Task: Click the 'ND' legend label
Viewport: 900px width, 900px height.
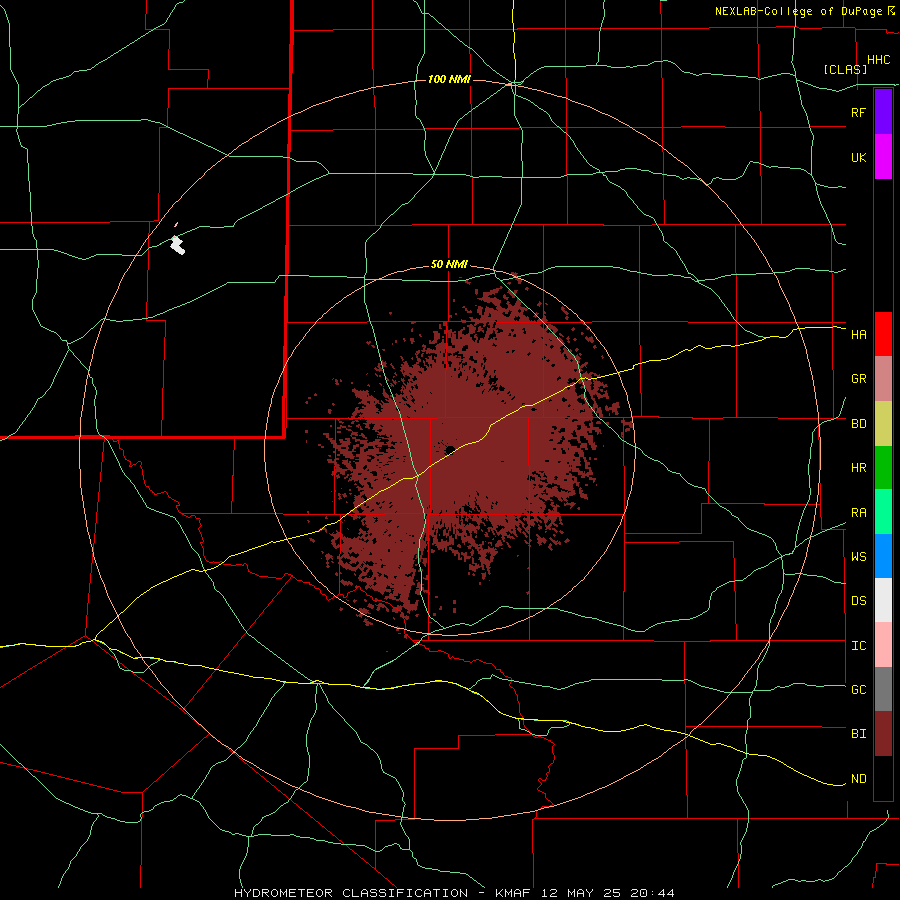Action: 858,779
